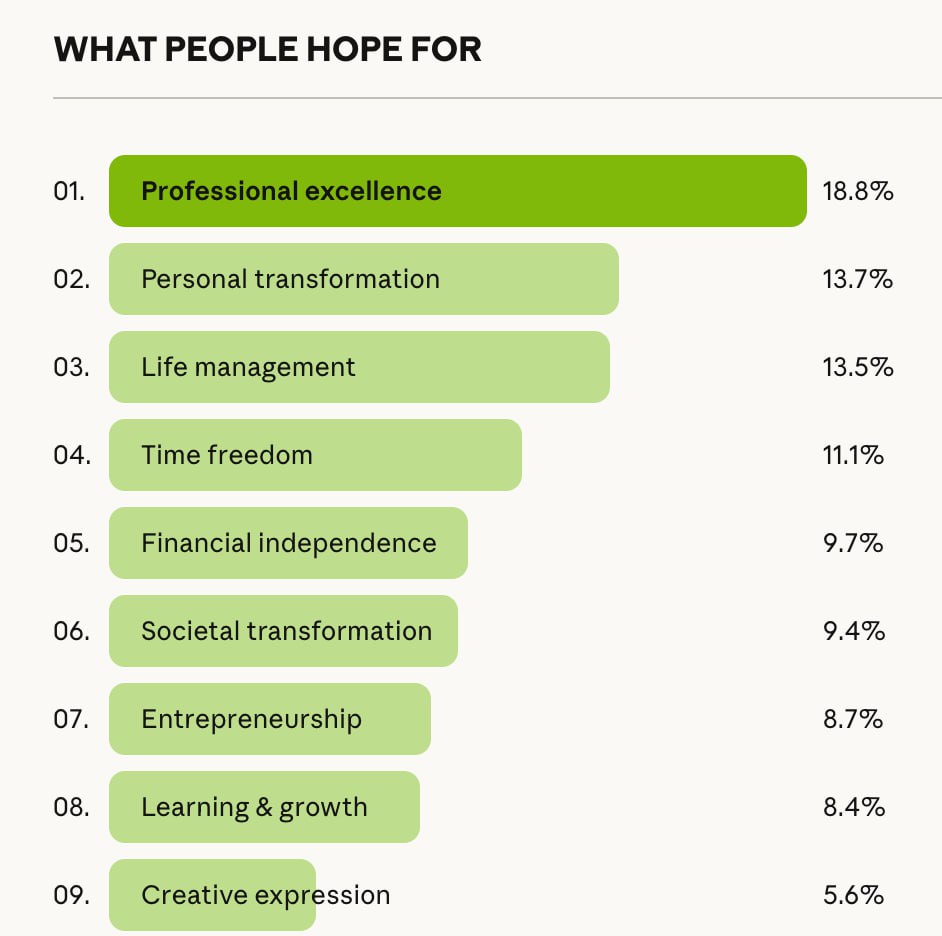The height and width of the screenshot is (936, 942).
Task: Click rank number 09.
Action: point(71,895)
